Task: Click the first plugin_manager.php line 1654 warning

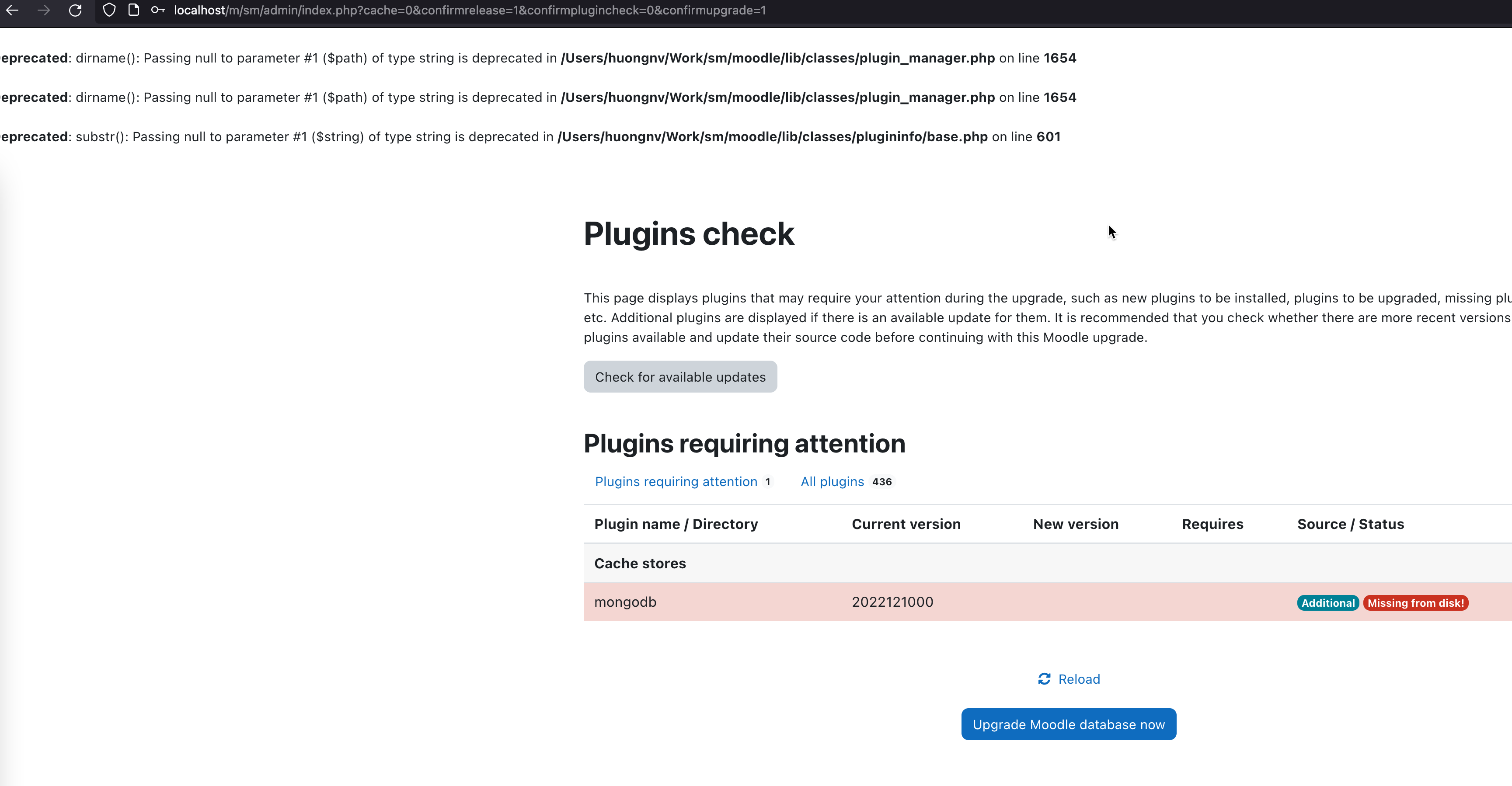Action: [x=538, y=58]
